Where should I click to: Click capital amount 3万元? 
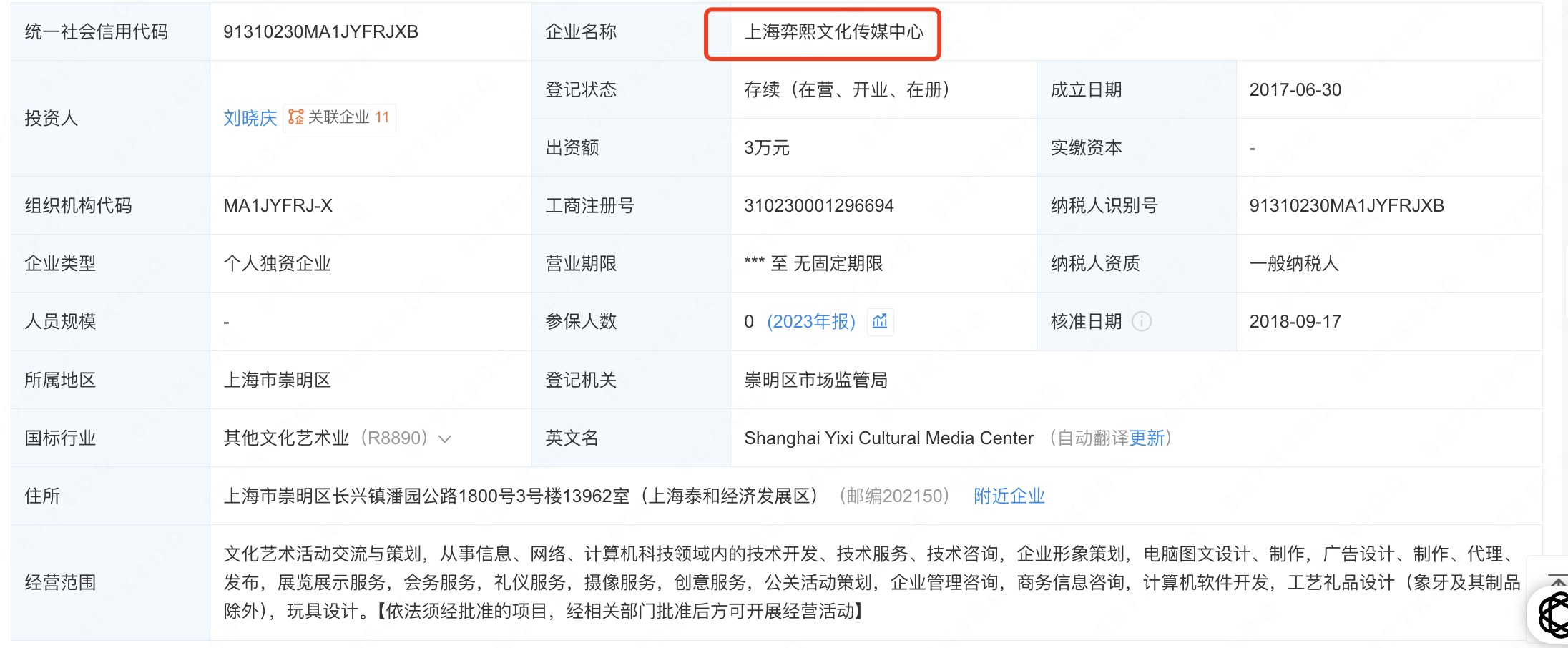(x=767, y=147)
